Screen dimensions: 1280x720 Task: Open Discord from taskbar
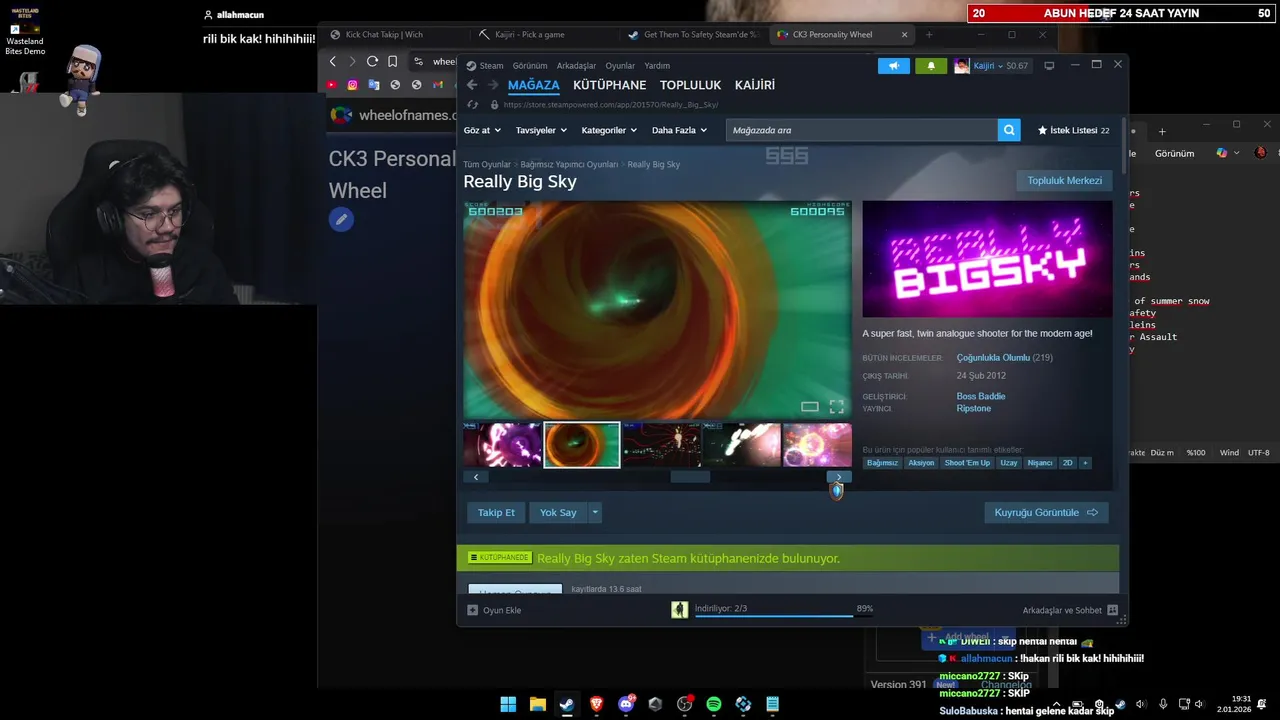click(x=626, y=704)
